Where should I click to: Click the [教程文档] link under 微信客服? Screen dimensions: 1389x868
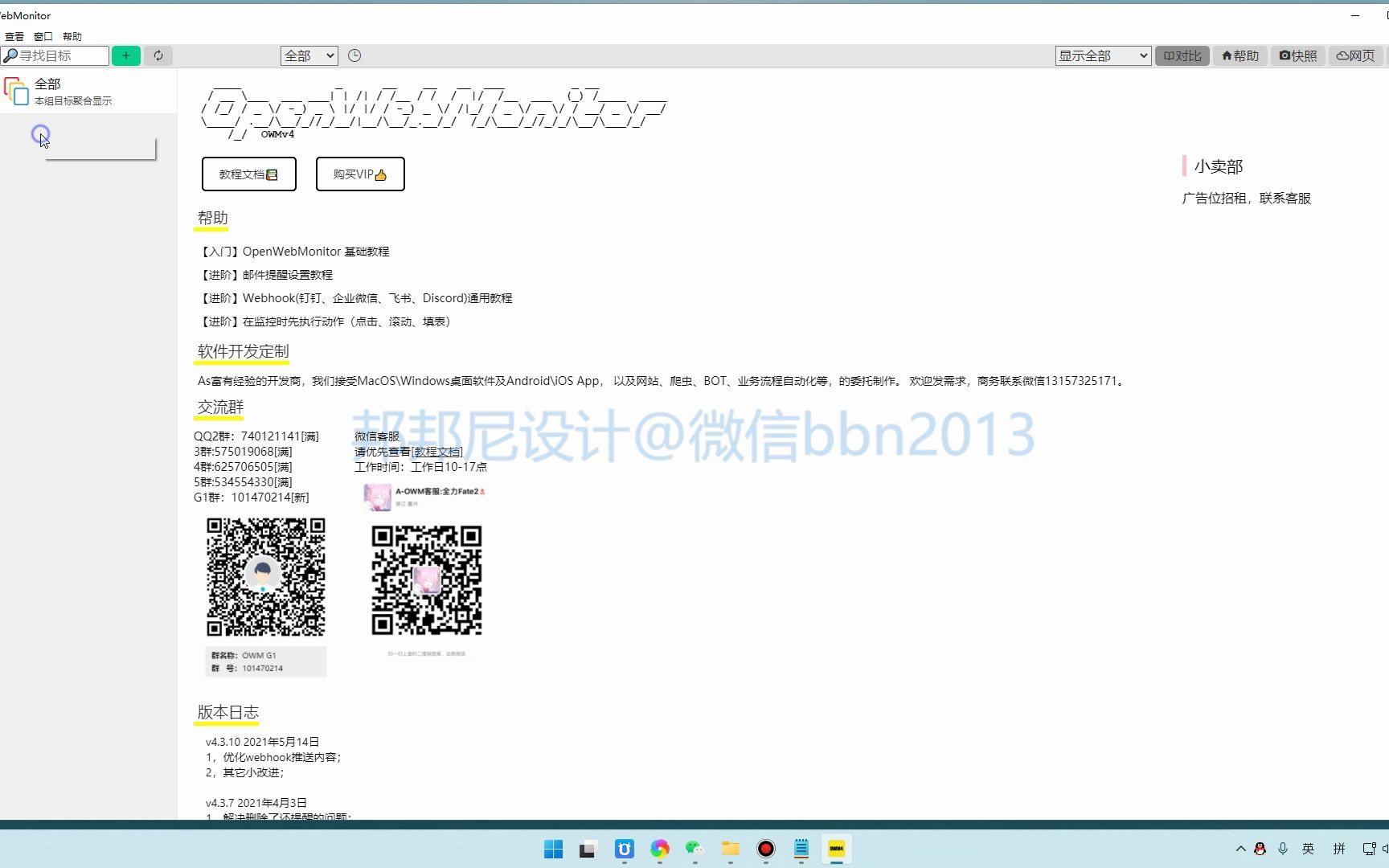[436, 452]
